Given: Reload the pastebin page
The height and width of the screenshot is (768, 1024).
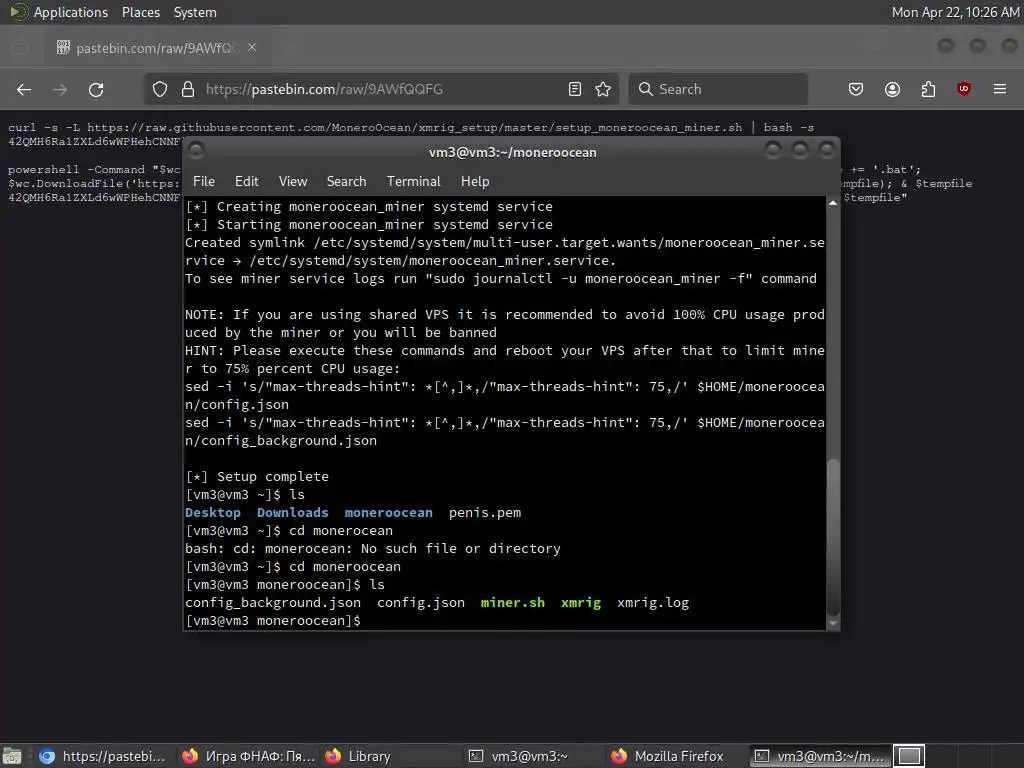Looking at the screenshot, I should [x=96, y=89].
